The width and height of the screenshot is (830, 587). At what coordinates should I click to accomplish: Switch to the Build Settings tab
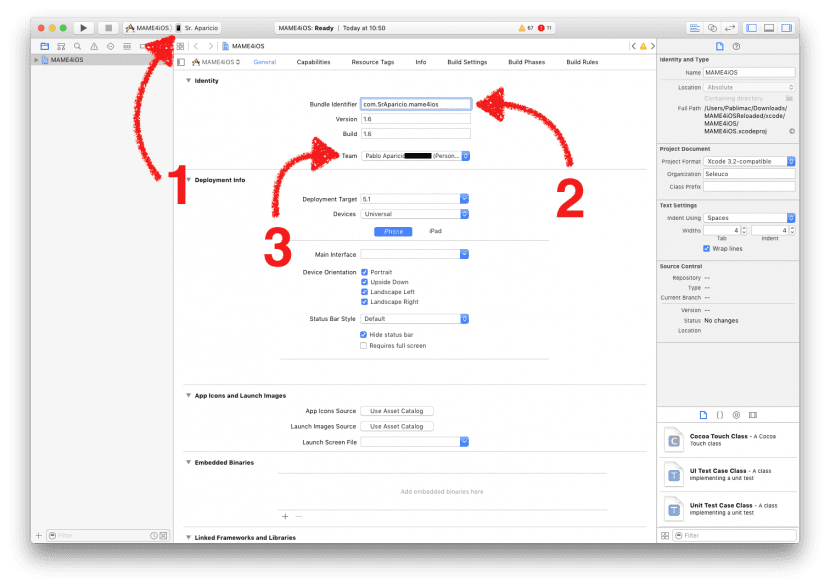click(x=467, y=62)
